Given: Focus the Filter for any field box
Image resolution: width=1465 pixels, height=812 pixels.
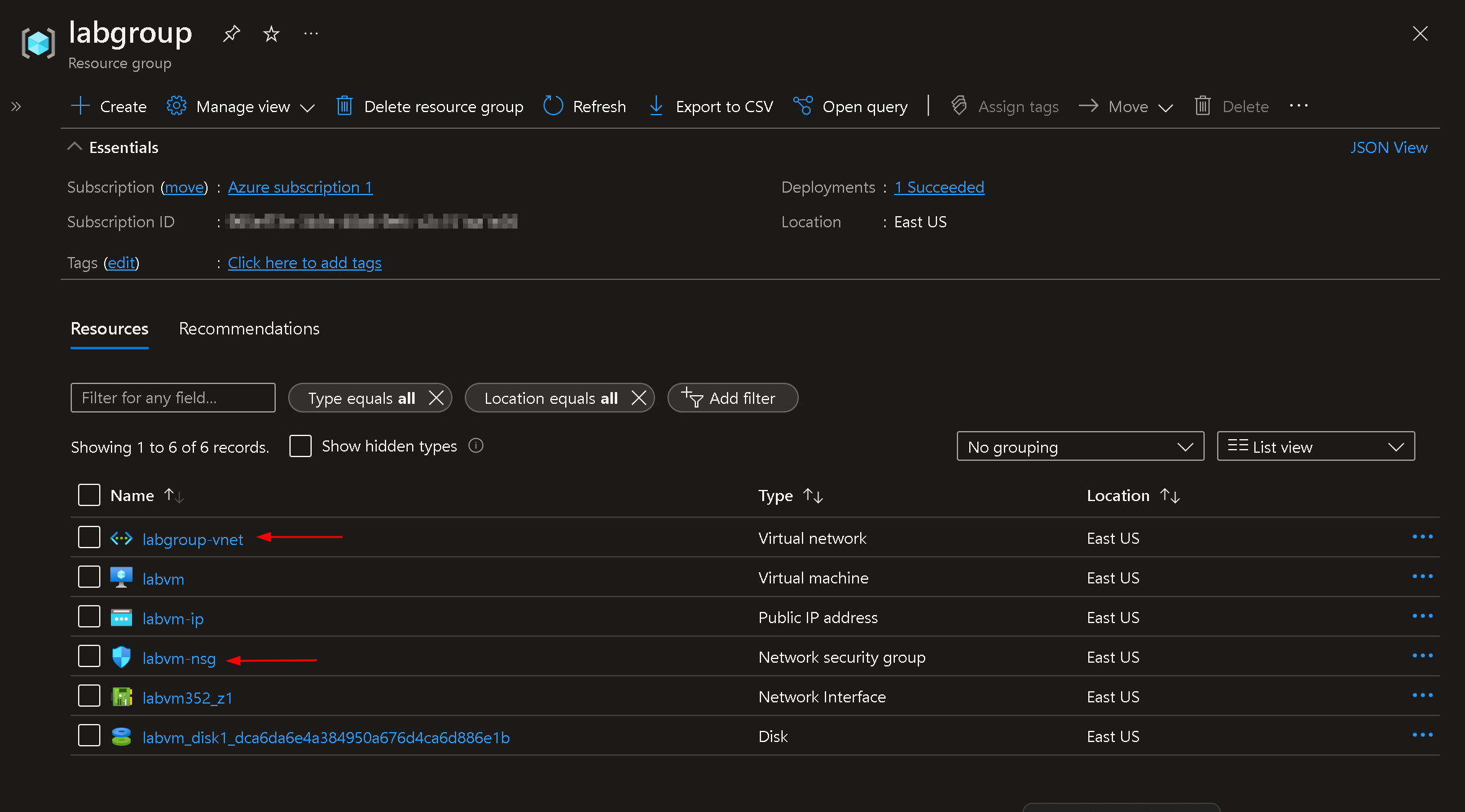Looking at the screenshot, I should (173, 398).
